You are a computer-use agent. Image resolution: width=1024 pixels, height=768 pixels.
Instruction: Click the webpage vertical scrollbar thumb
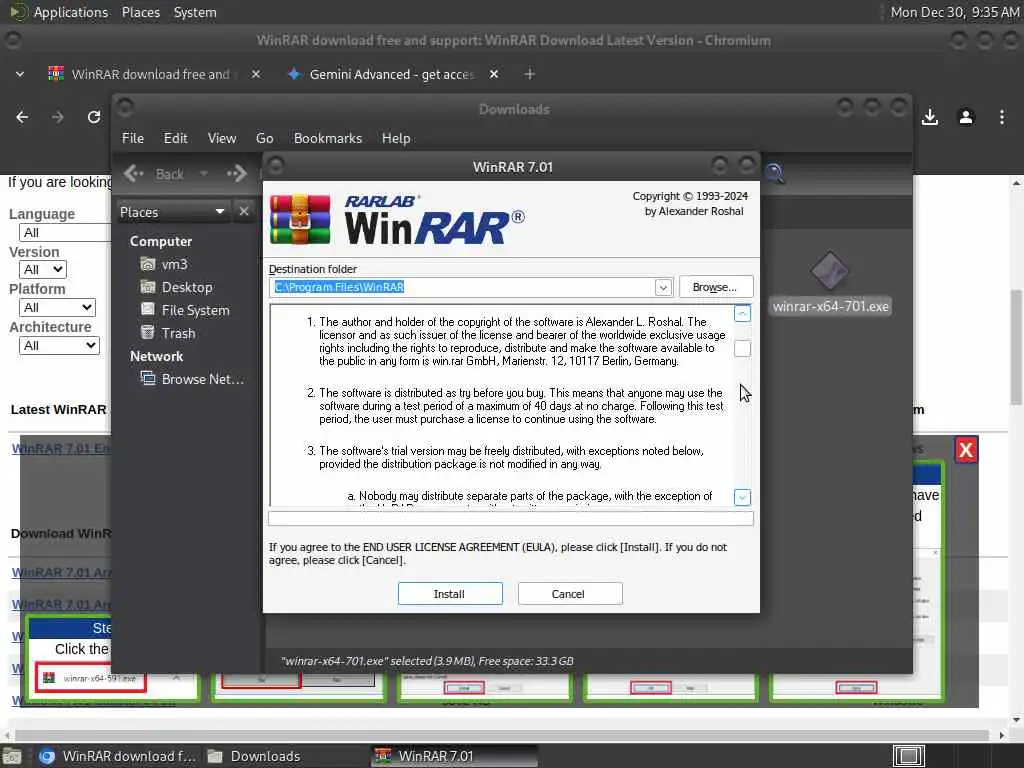[1017, 346]
